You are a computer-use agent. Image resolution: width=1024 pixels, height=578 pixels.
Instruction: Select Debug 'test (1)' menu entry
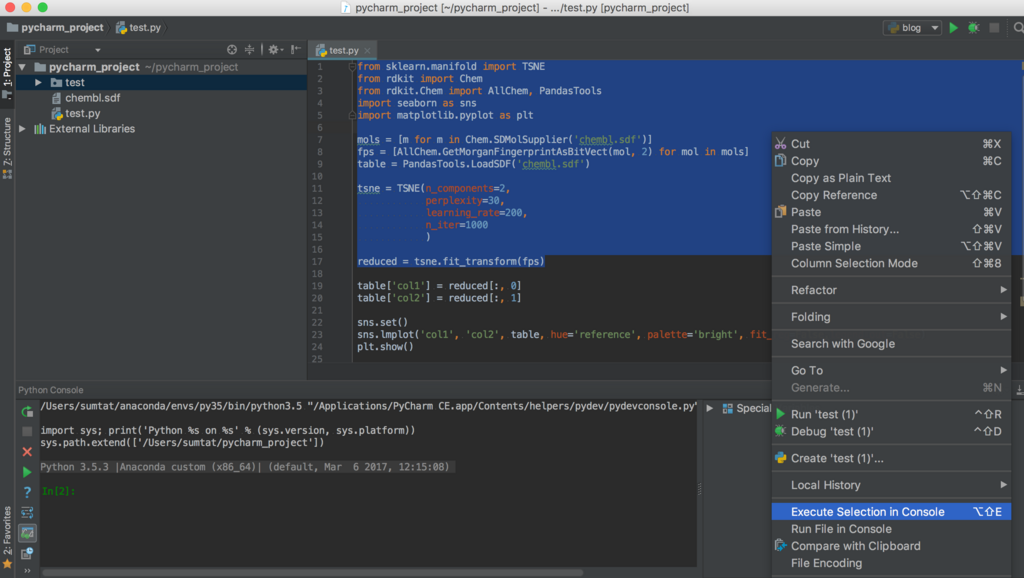(x=891, y=431)
